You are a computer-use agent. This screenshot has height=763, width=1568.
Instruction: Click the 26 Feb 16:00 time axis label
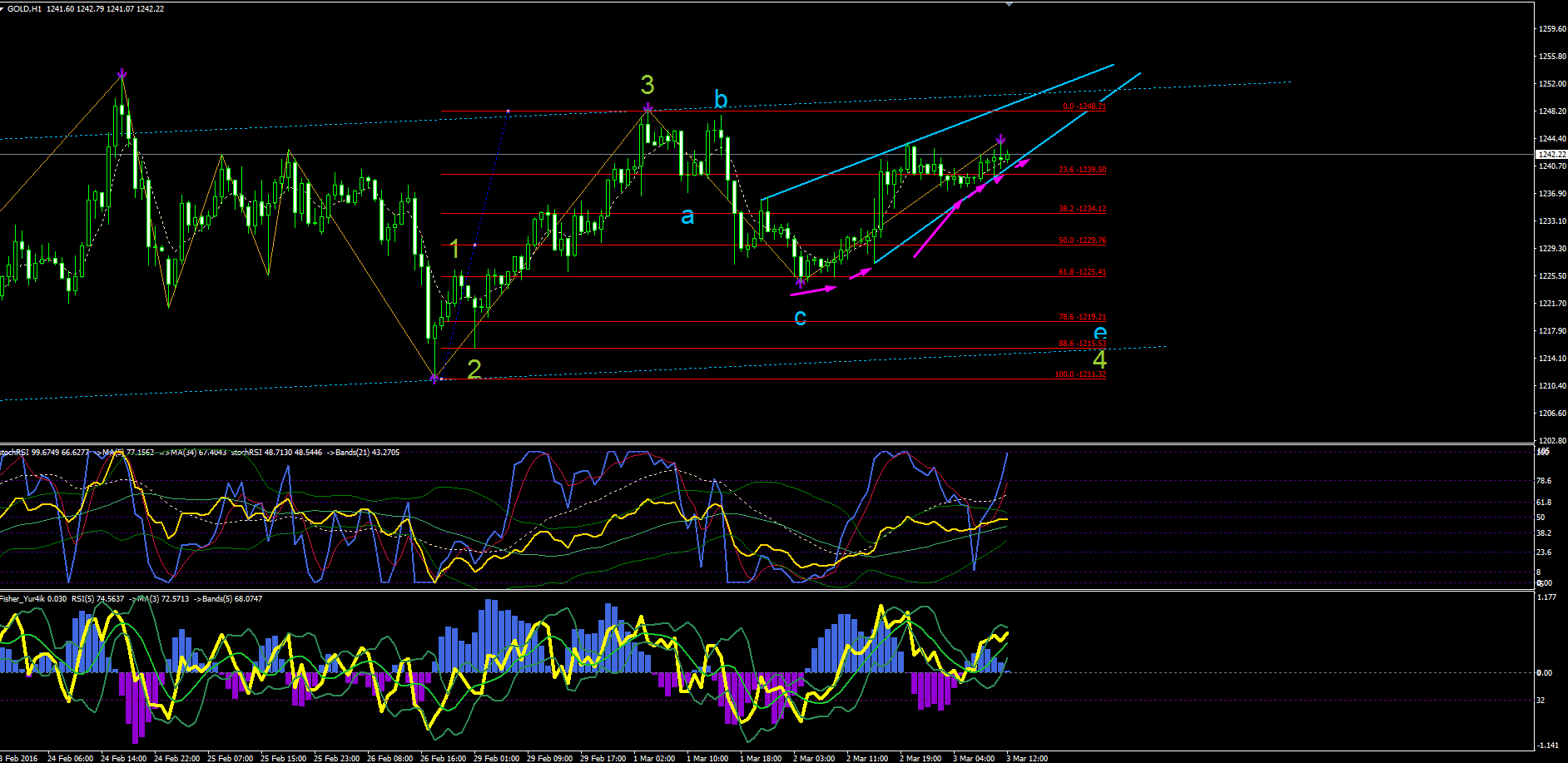coord(444,758)
